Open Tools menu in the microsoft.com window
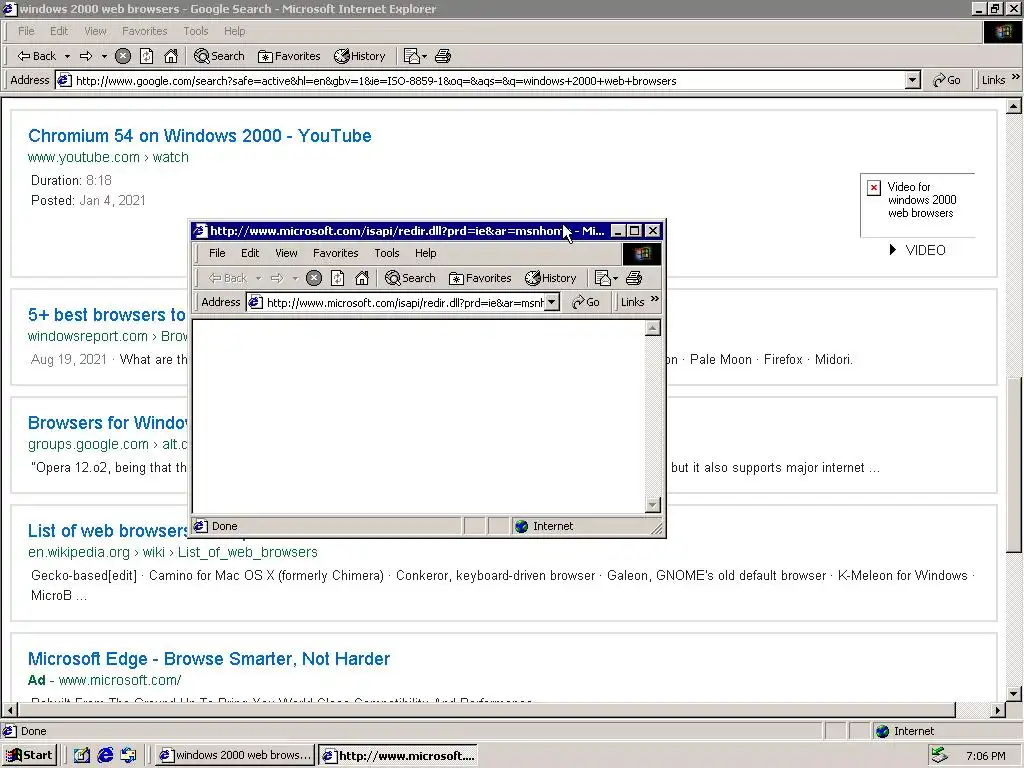1024x768 pixels. coord(387,253)
